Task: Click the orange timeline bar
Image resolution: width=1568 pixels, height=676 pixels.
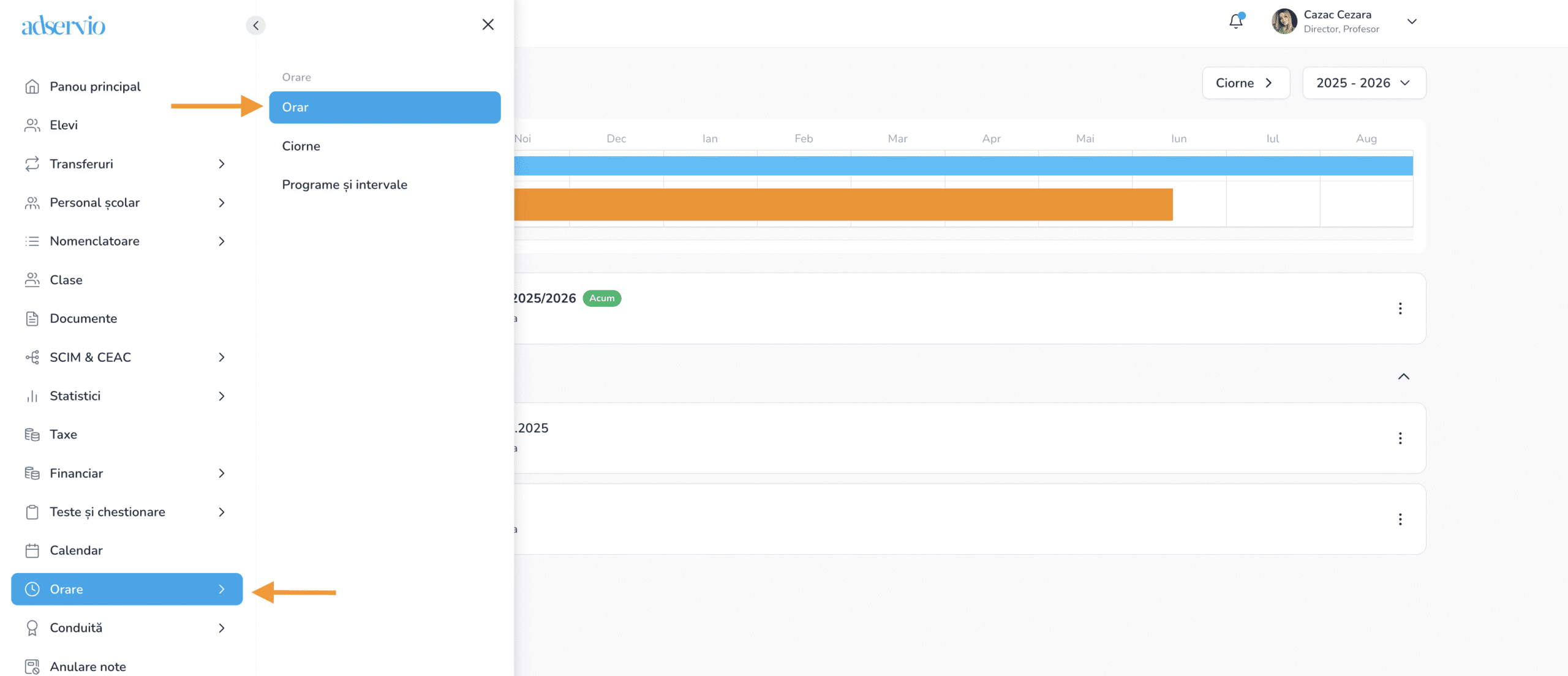Action: point(843,205)
